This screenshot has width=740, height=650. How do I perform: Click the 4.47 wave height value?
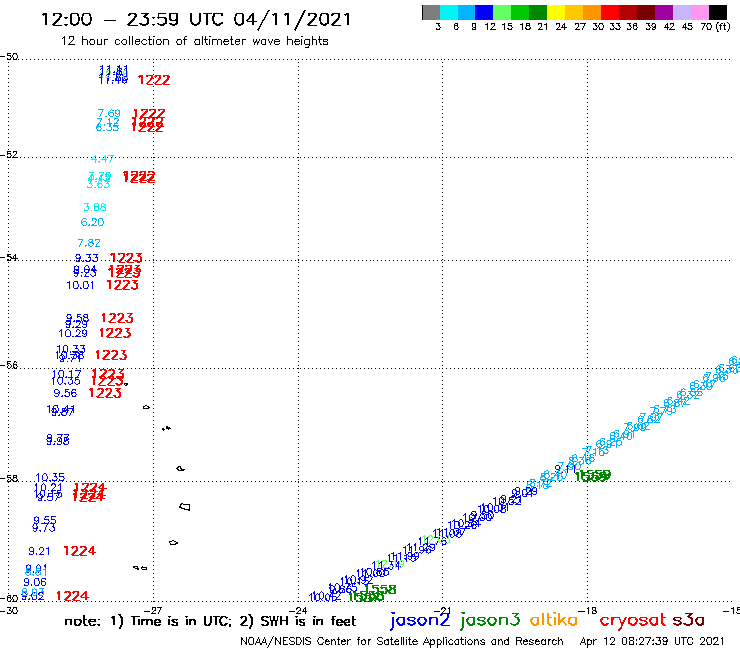102,159
